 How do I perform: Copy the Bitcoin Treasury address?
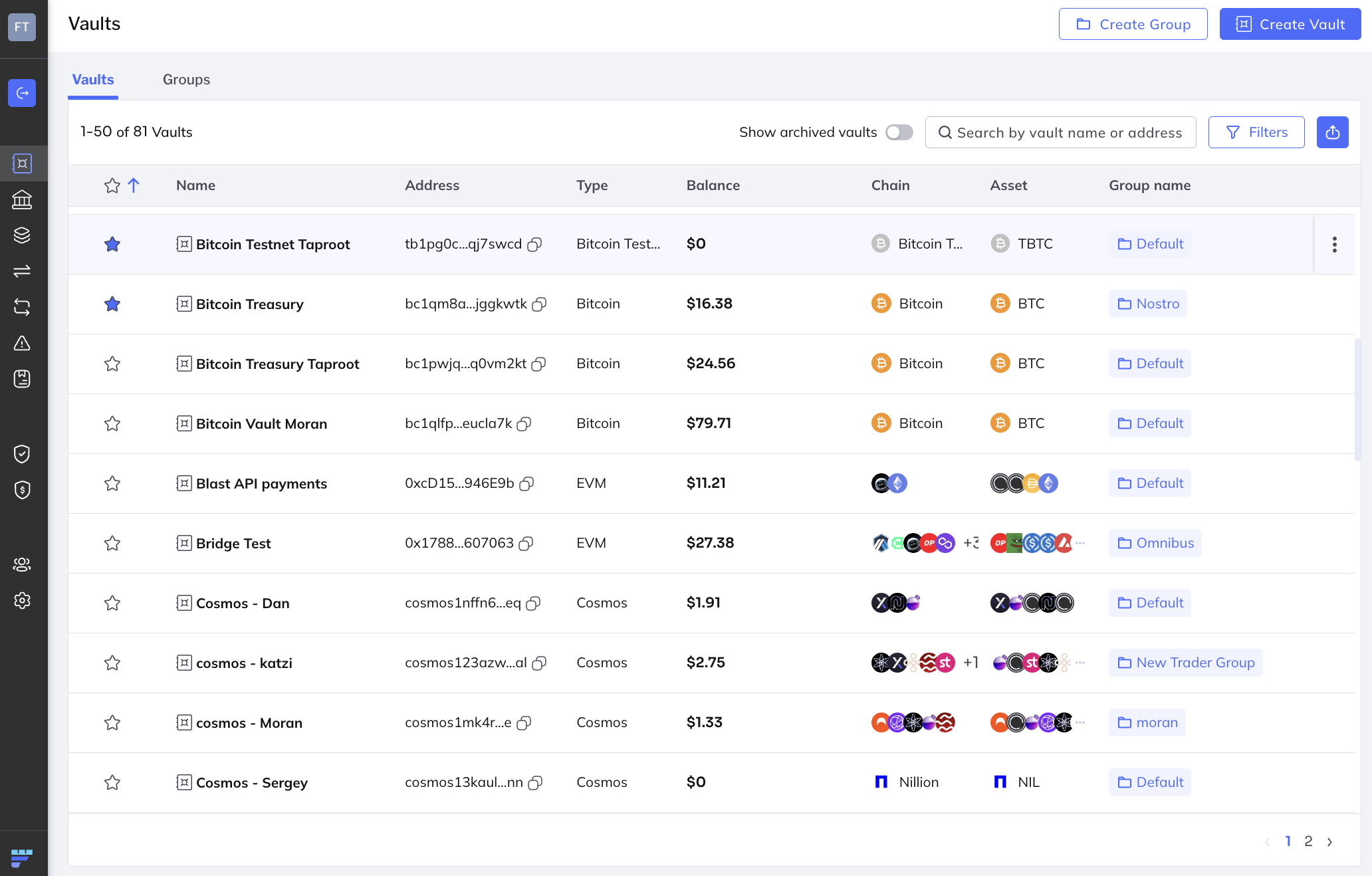(540, 304)
